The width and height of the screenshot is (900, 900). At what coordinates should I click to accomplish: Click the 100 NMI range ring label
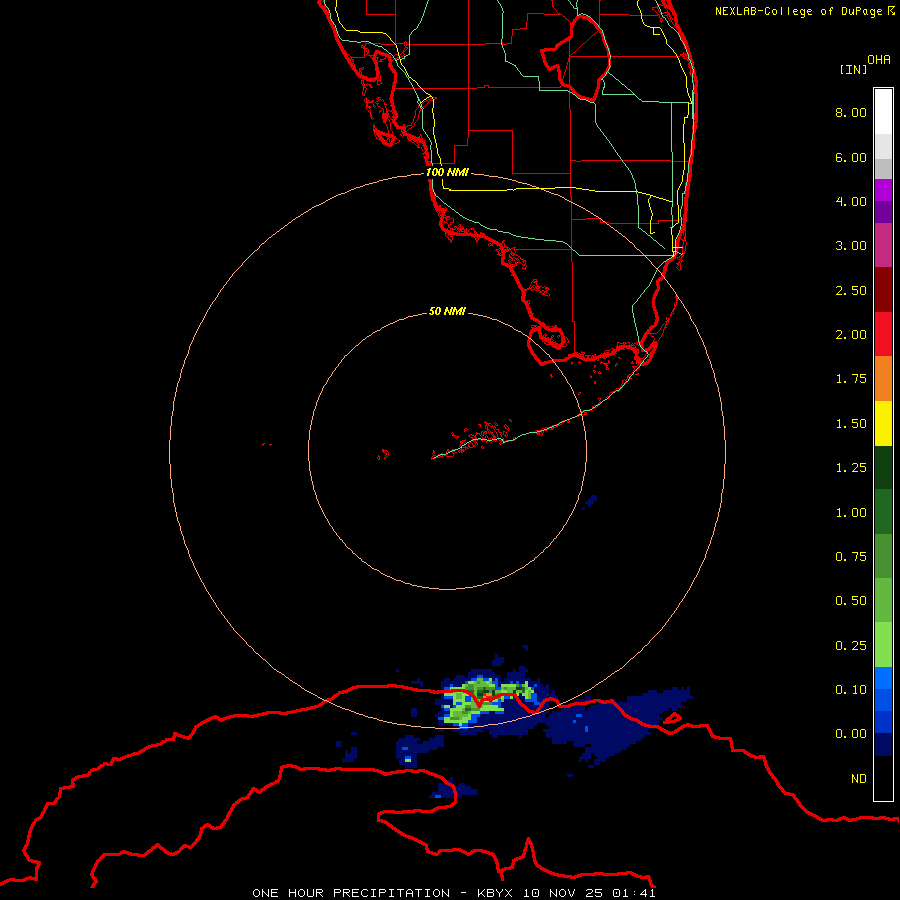[x=447, y=172]
